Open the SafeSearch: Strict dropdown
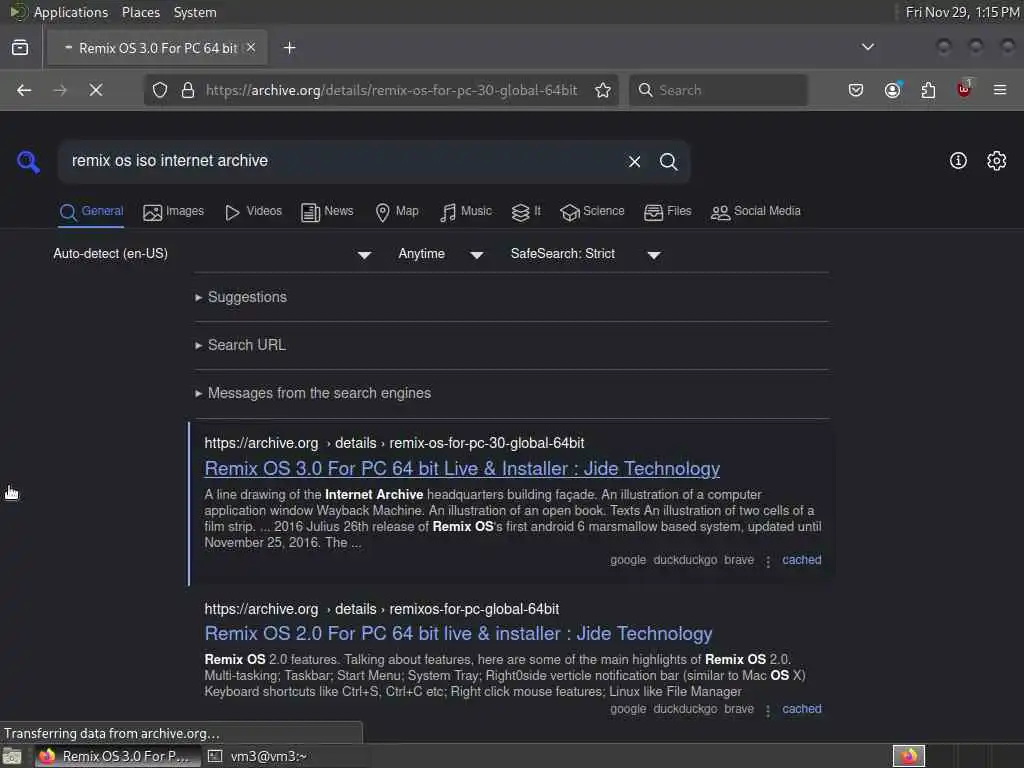Screen dimensions: 1024x768 coord(586,254)
